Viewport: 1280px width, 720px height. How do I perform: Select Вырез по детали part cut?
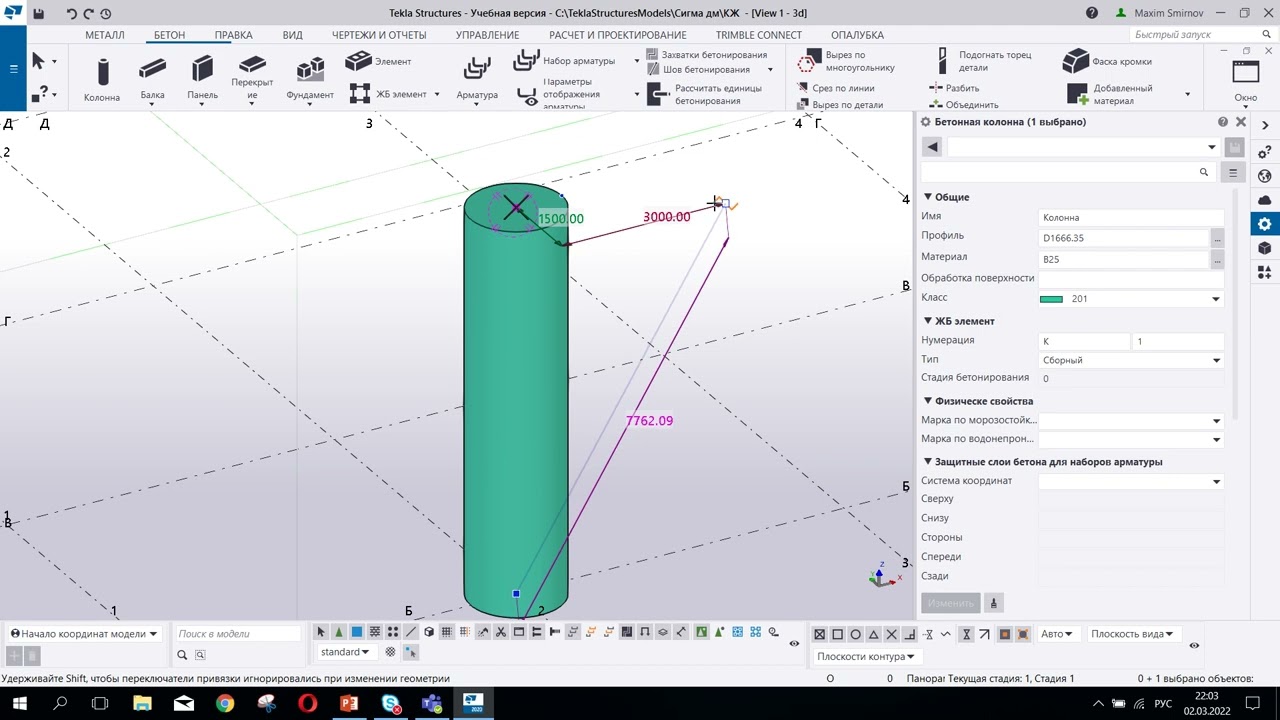click(x=840, y=104)
